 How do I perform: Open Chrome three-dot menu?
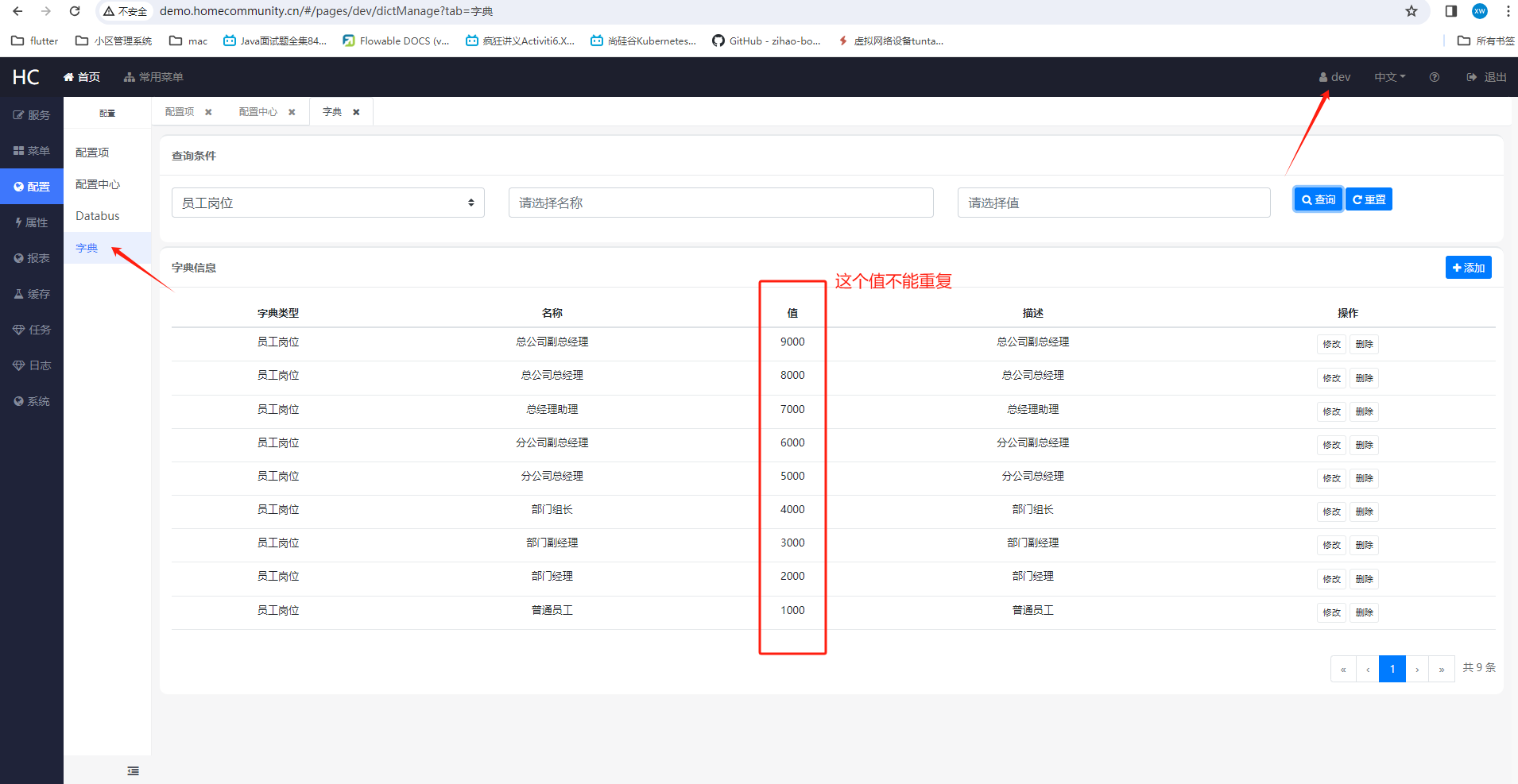[x=1508, y=11]
